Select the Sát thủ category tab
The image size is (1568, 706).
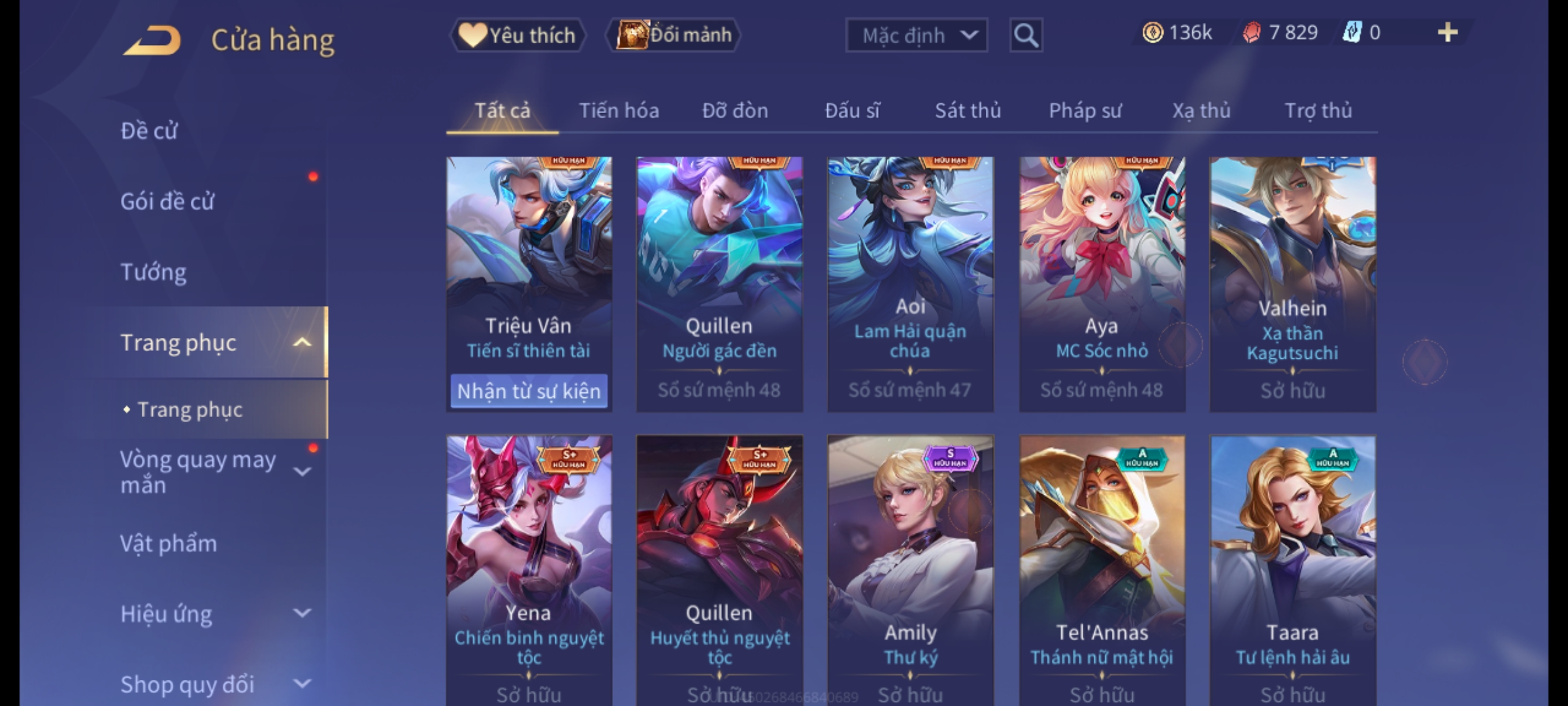[x=968, y=110]
